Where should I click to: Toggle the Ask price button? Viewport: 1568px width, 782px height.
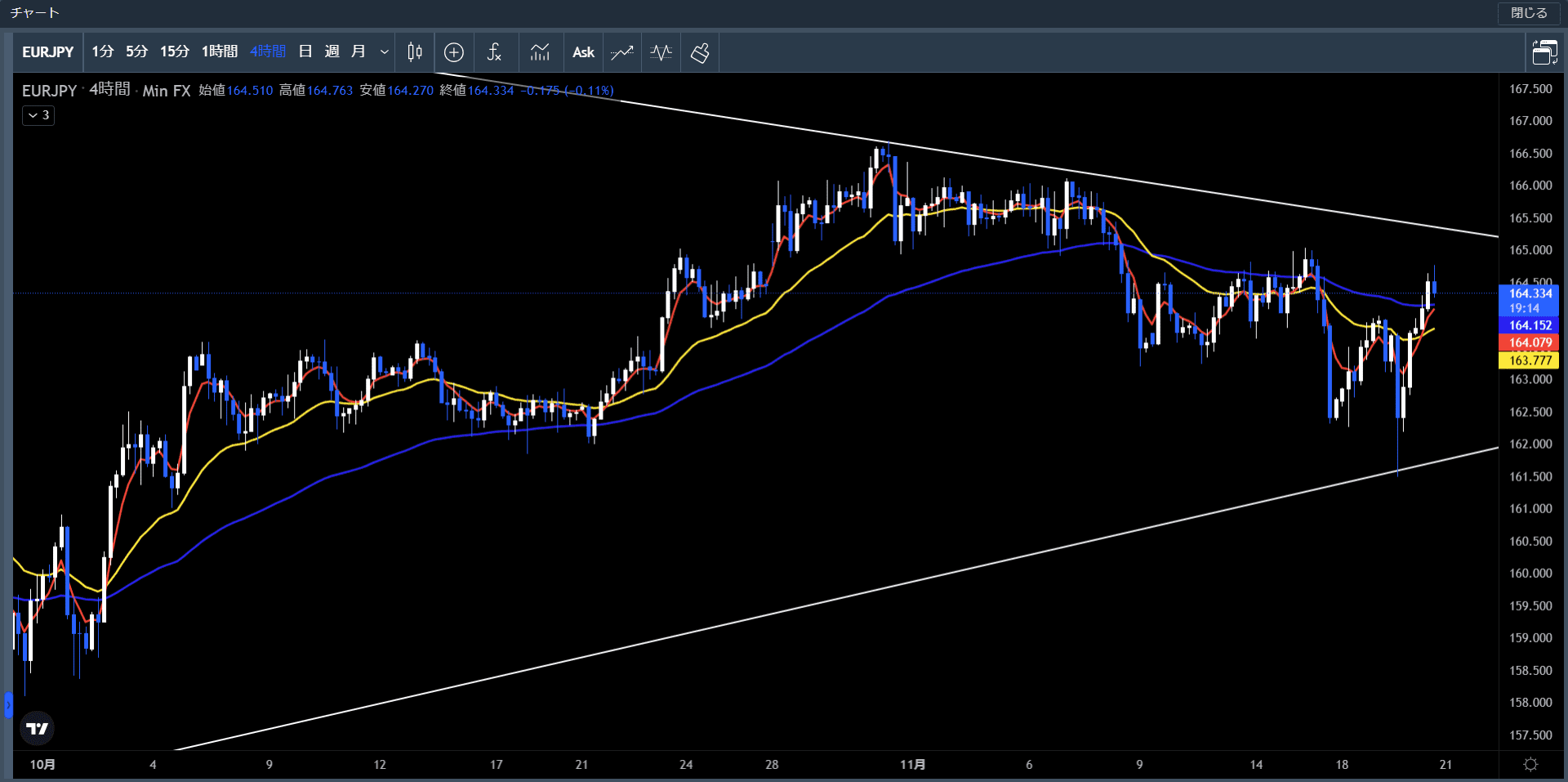coord(583,52)
